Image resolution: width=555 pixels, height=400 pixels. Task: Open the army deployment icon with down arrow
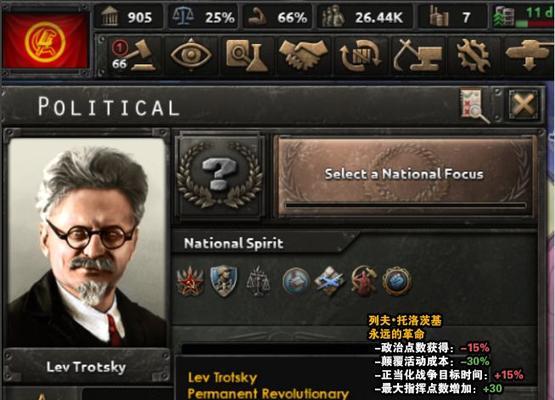click(529, 56)
